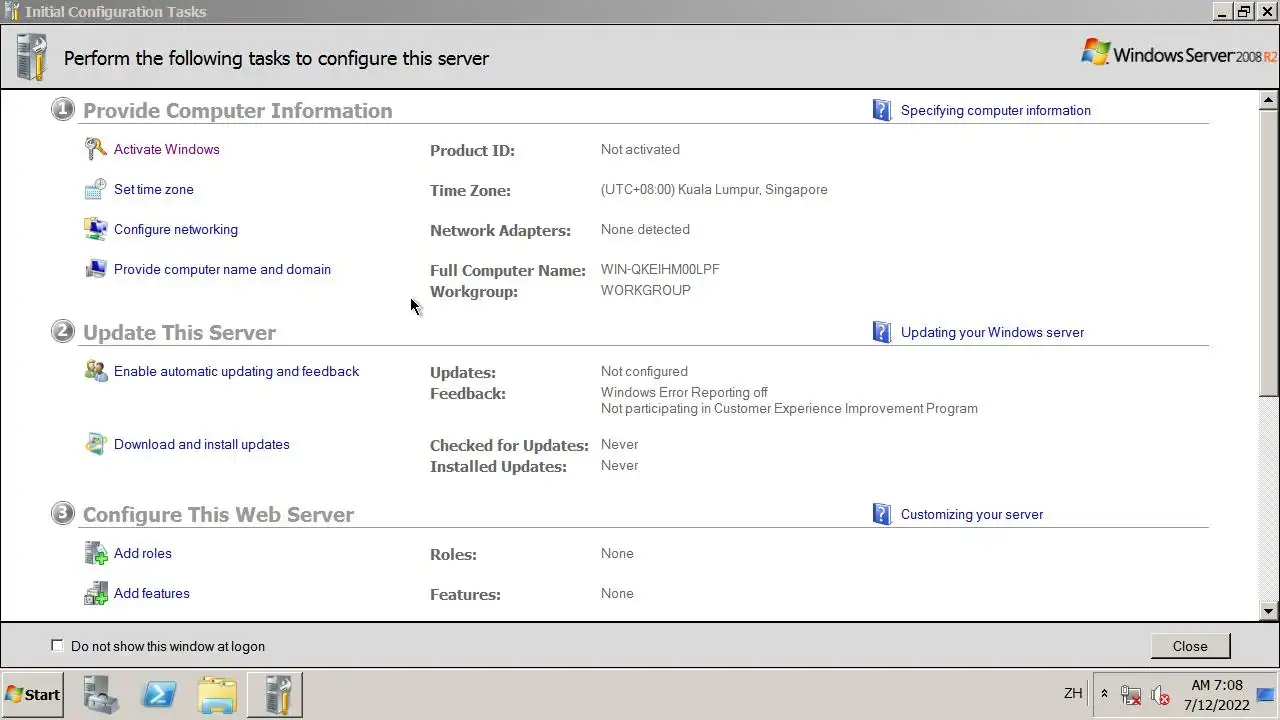1280x720 pixels.
Task: Click the Not activated product ID value
Action: 640,149
